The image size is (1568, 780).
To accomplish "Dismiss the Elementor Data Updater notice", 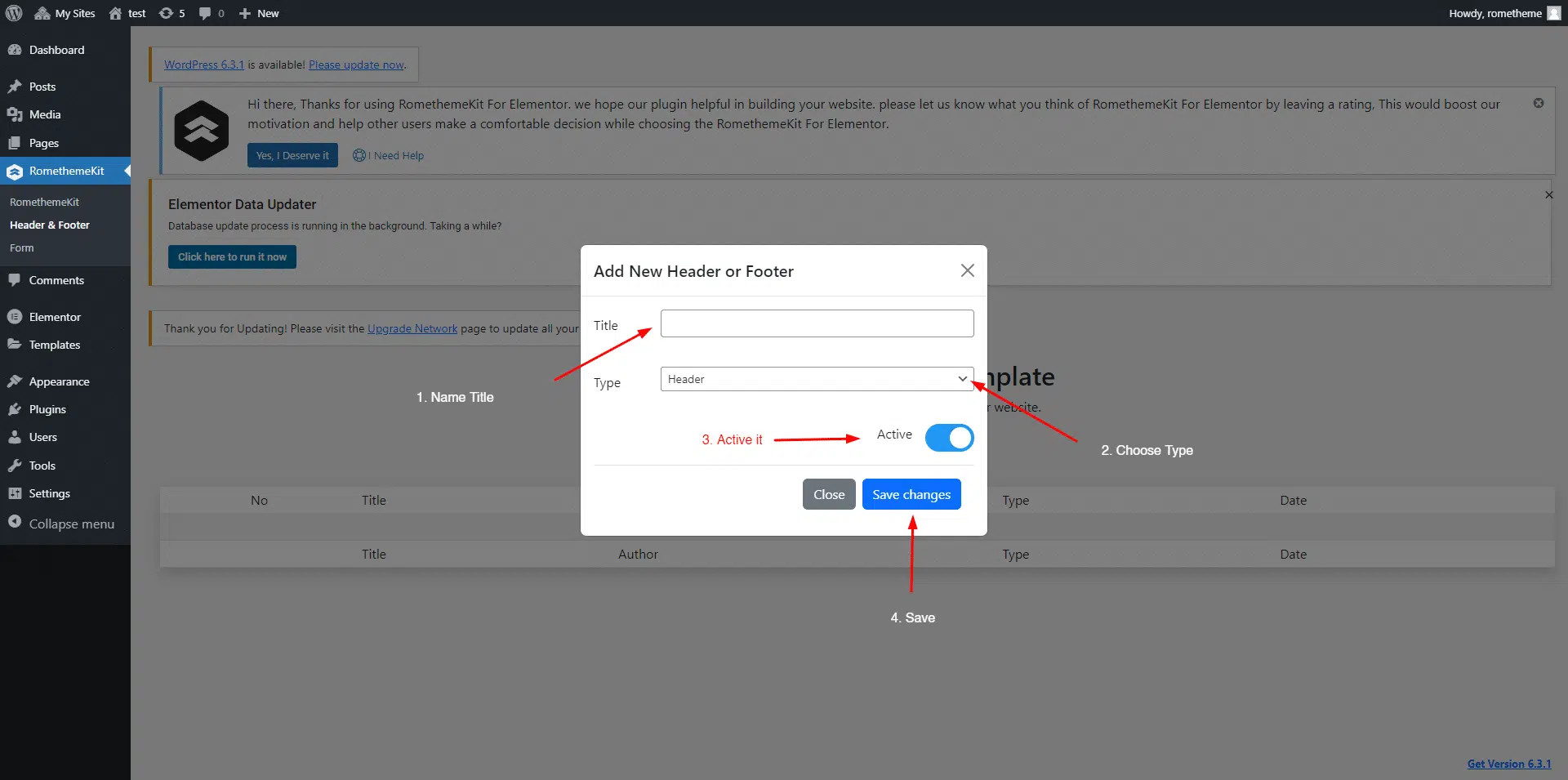I will [1548, 195].
